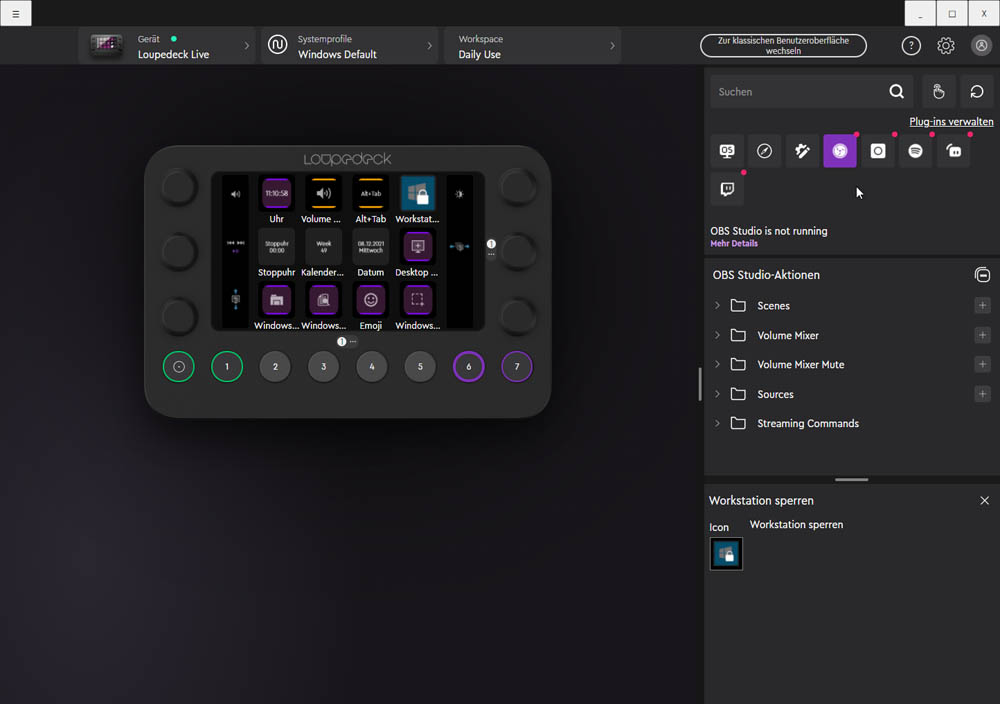
Task: Select the Stoppuhr tile
Action: point(277,246)
